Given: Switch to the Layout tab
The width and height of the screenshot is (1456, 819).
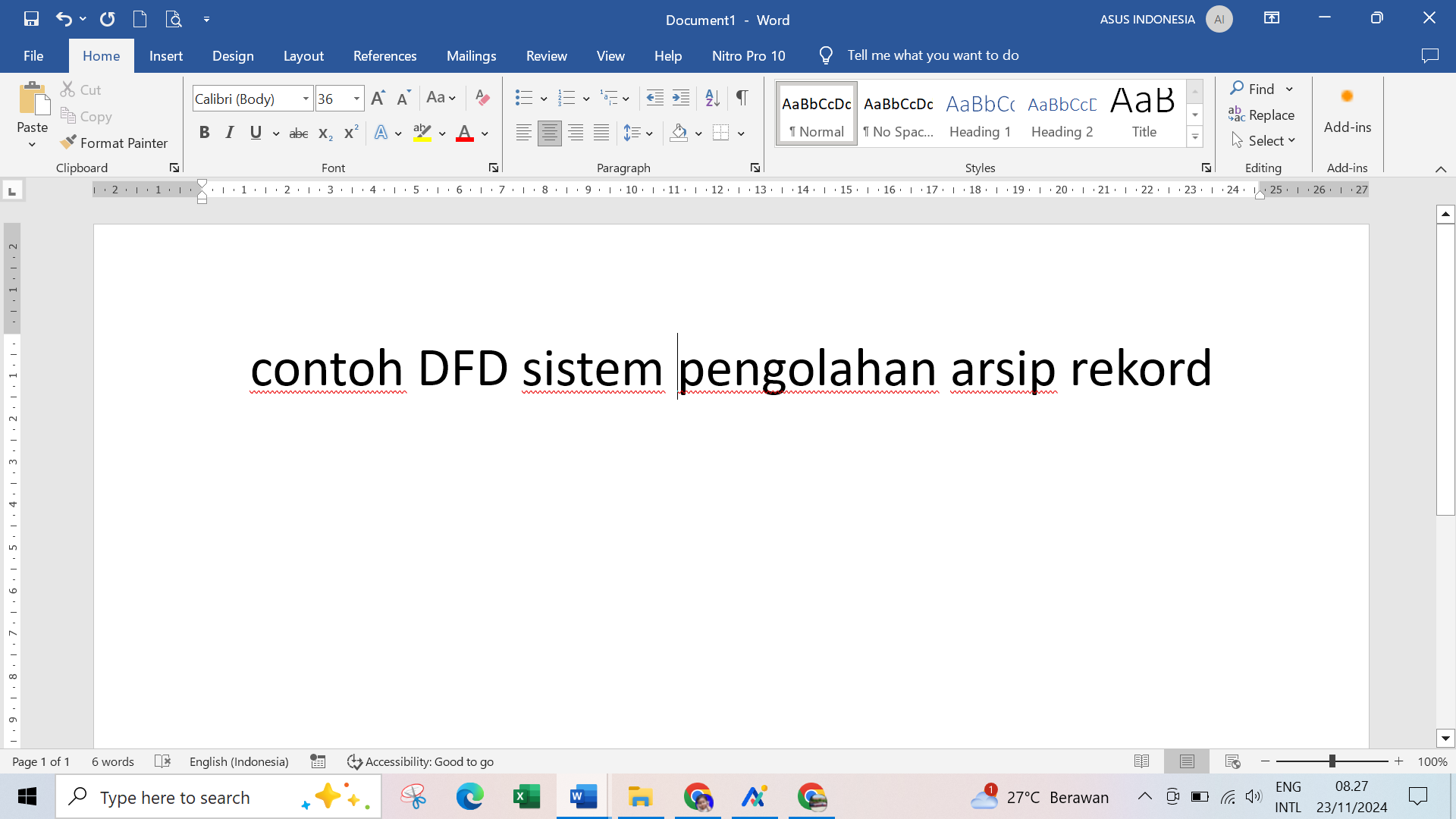Looking at the screenshot, I should [x=303, y=55].
